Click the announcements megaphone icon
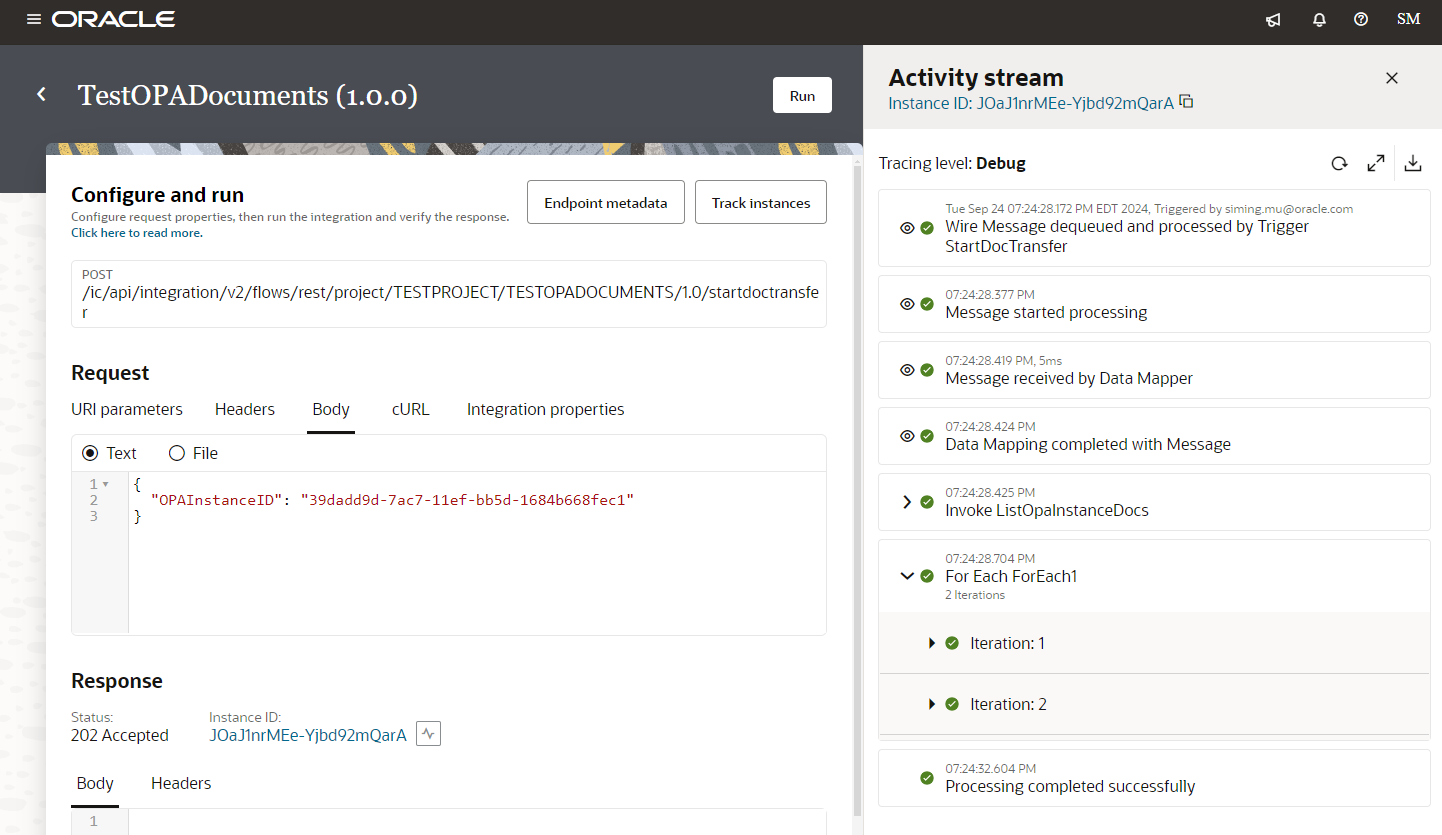Image resolution: width=1442 pixels, height=835 pixels. tap(1273, 20)
